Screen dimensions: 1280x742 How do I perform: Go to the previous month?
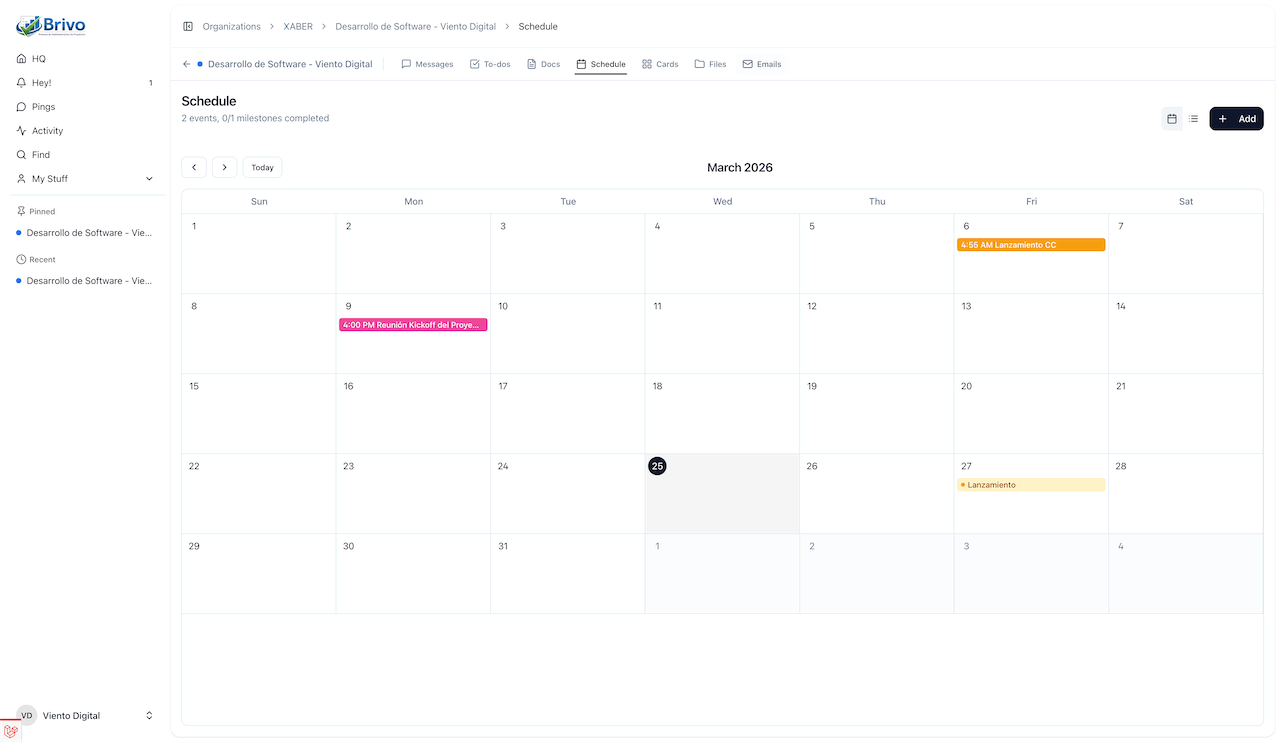[x=194, y=168]
